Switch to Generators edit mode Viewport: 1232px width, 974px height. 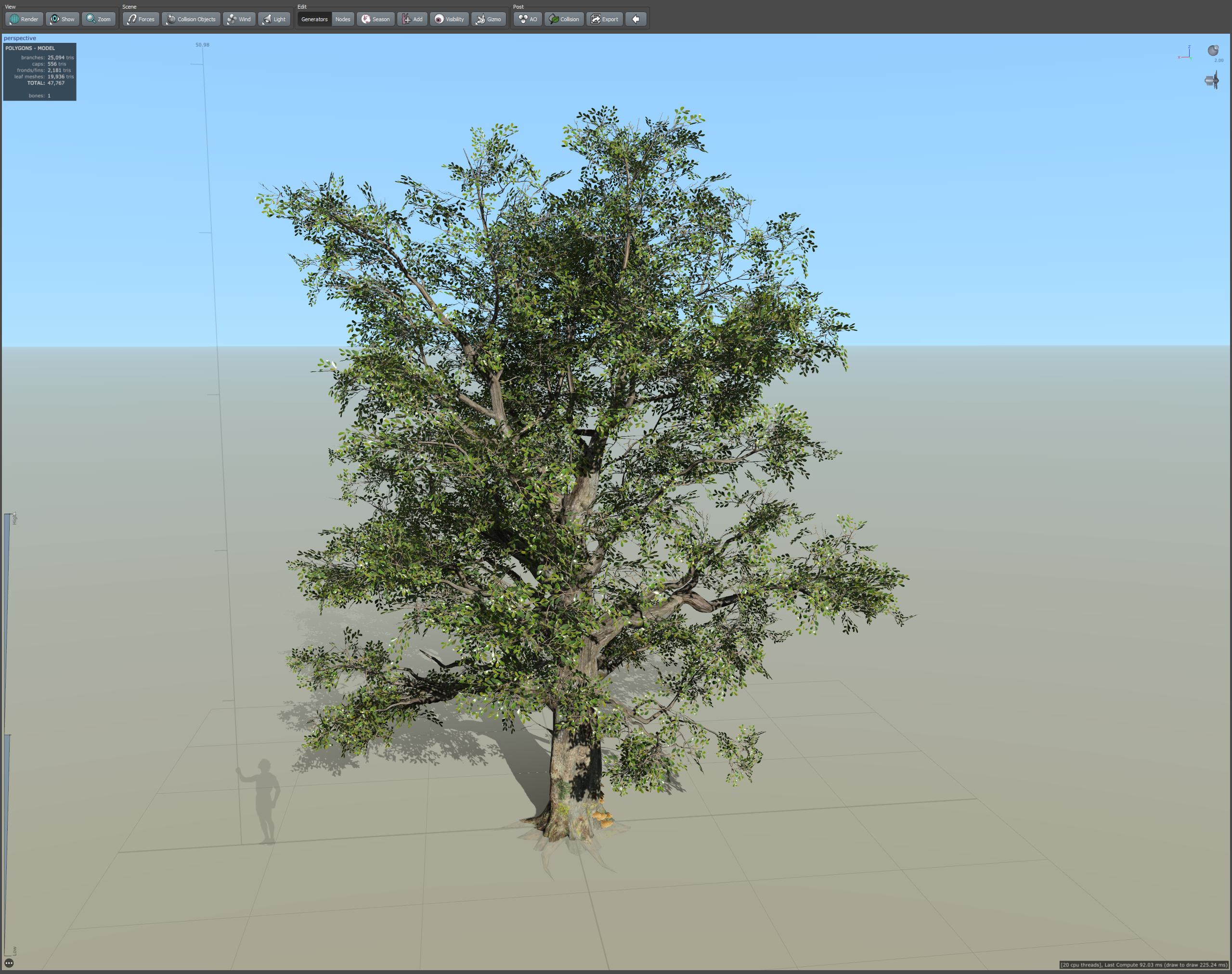(314, 19)
